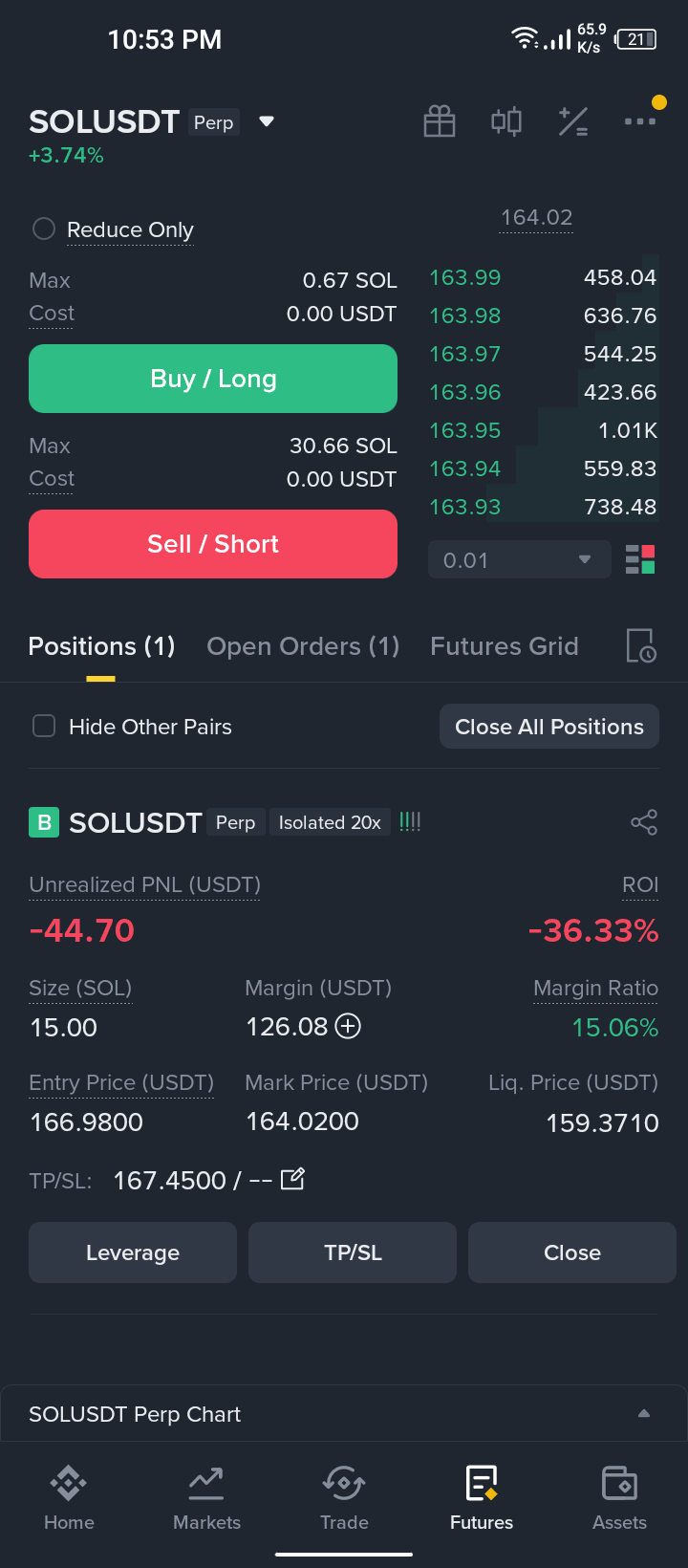688x1568 pixels.
Task: Check the Hide Other Pairs checkbox
Action: click(44, 727)
